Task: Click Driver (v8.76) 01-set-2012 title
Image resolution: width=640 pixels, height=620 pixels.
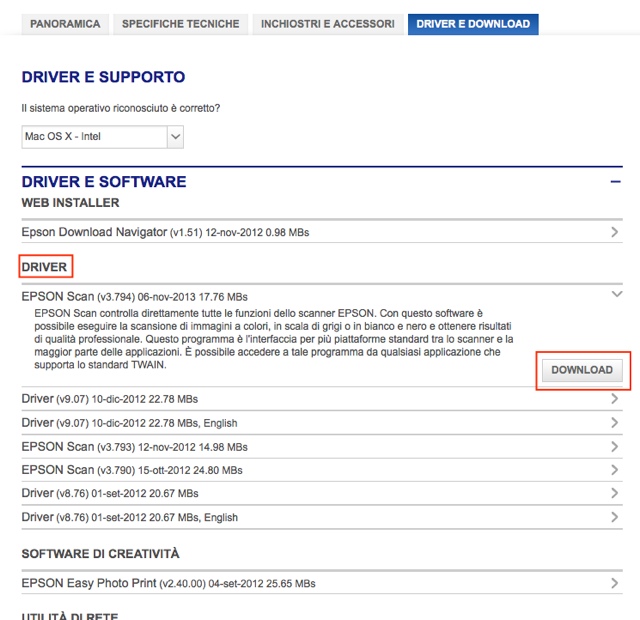Action: pos(110,493)
